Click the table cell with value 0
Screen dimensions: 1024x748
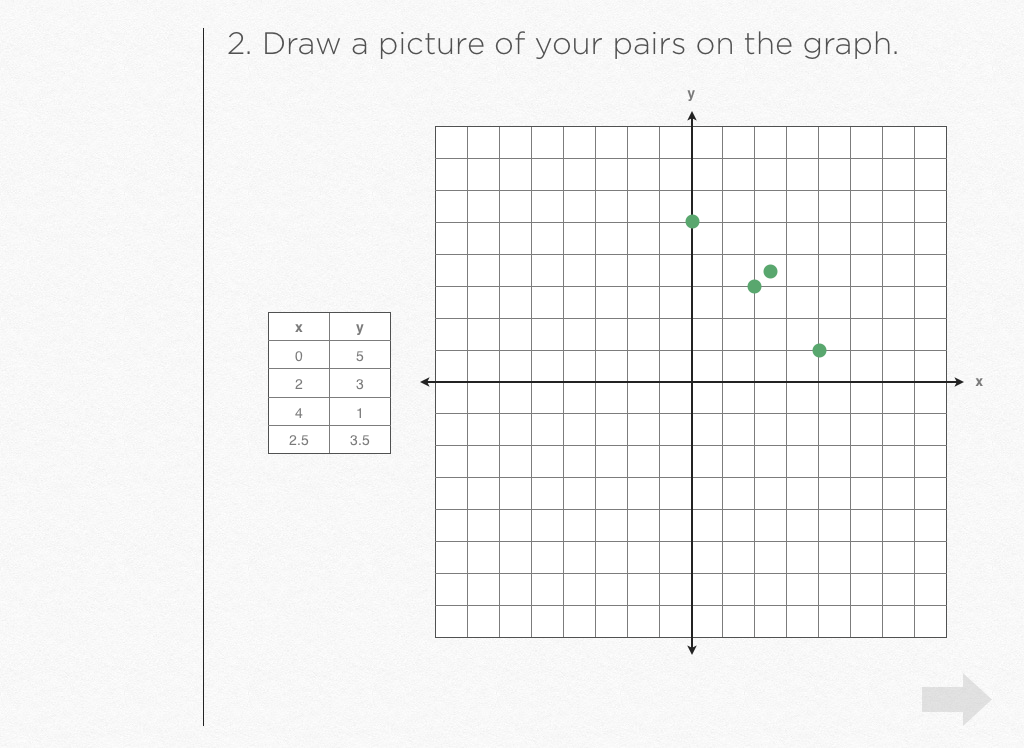pos(299,356)
